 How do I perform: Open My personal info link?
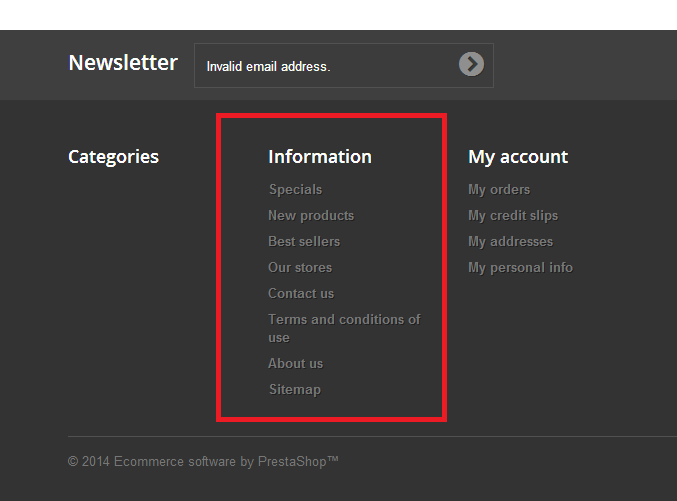tap(520, 267)
